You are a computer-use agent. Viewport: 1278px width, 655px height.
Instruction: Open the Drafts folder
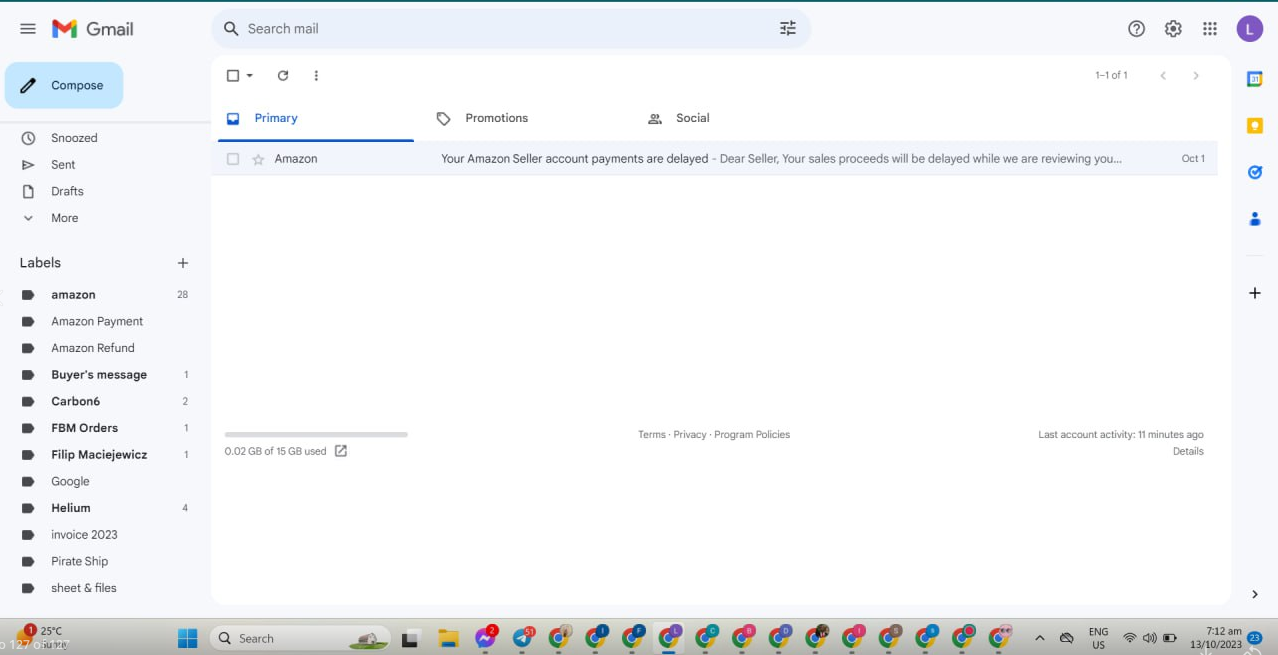(x=67, y=191)
